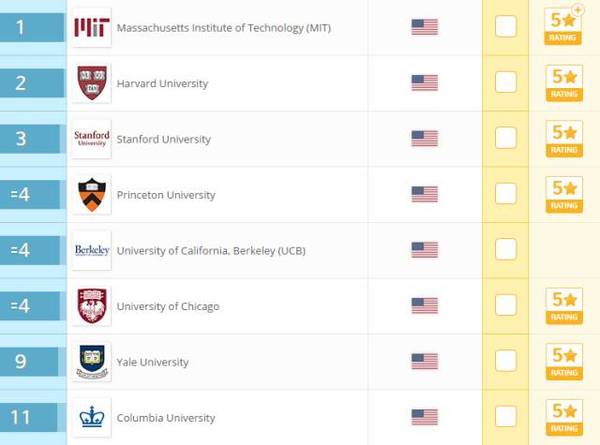Screen dimensions: 600x445
Task: Click the Columbia University crown logo
Action: click(x=92, y=417)
